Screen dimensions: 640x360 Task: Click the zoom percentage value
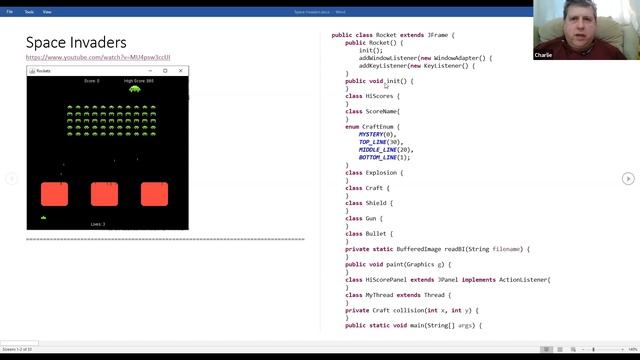[x=633, y=349]
